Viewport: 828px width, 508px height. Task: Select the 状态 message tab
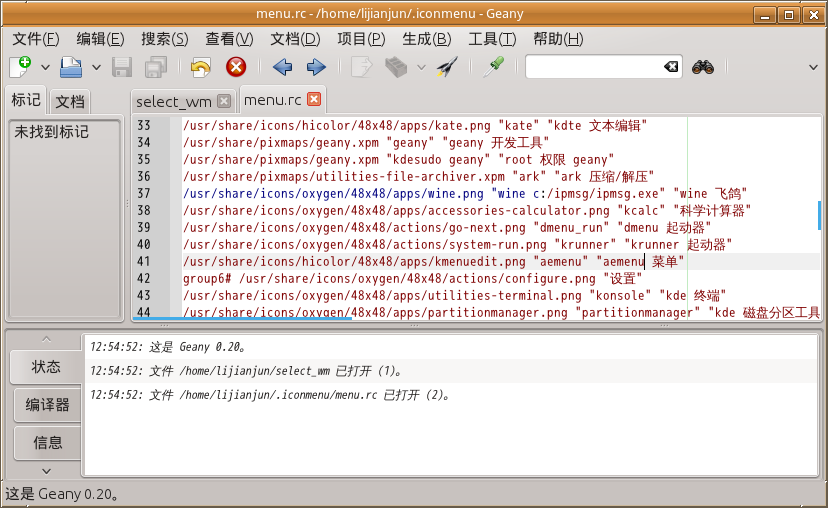pyautogui.click(x=46, y=366)
